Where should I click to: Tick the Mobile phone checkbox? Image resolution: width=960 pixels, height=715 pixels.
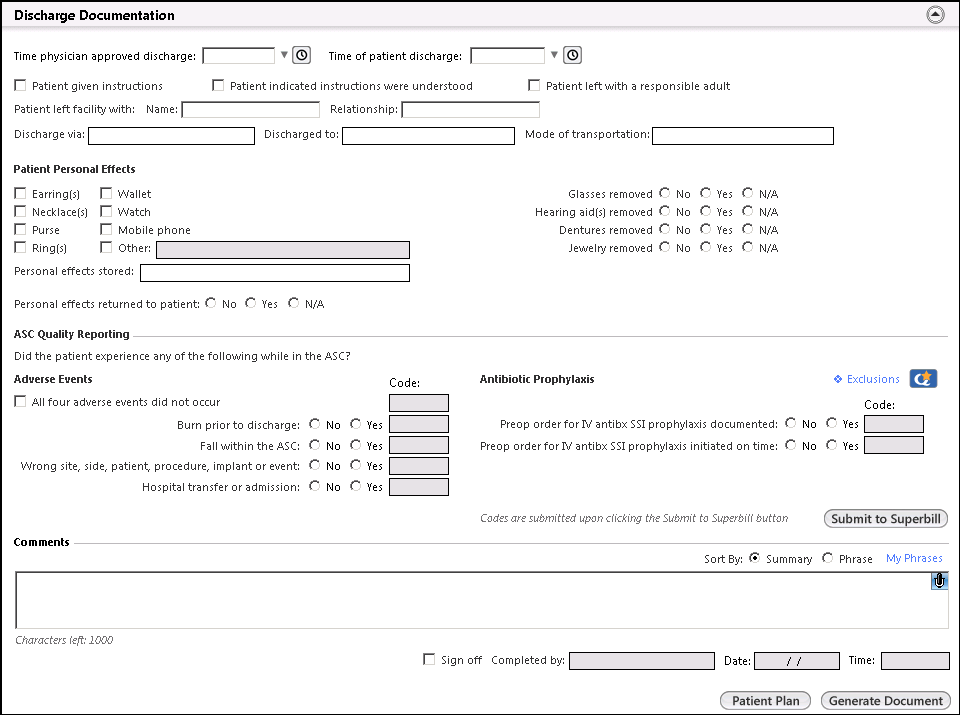(x=106, y=230)
